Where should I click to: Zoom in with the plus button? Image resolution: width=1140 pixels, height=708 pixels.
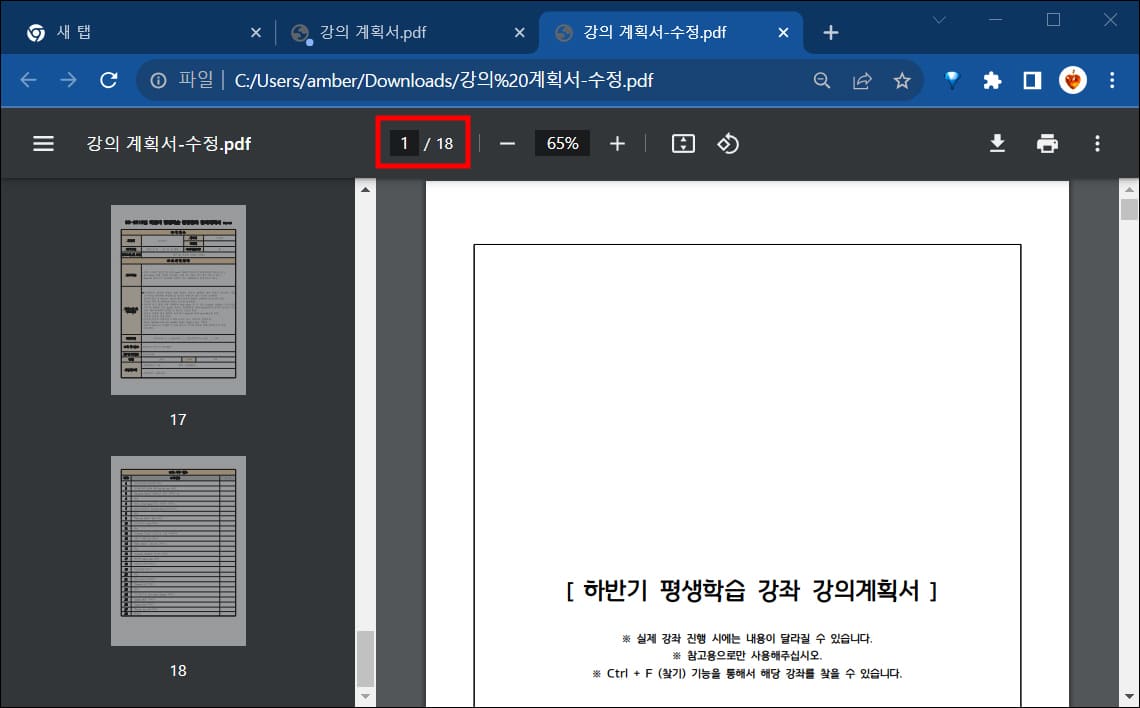(x=617, y=143)
